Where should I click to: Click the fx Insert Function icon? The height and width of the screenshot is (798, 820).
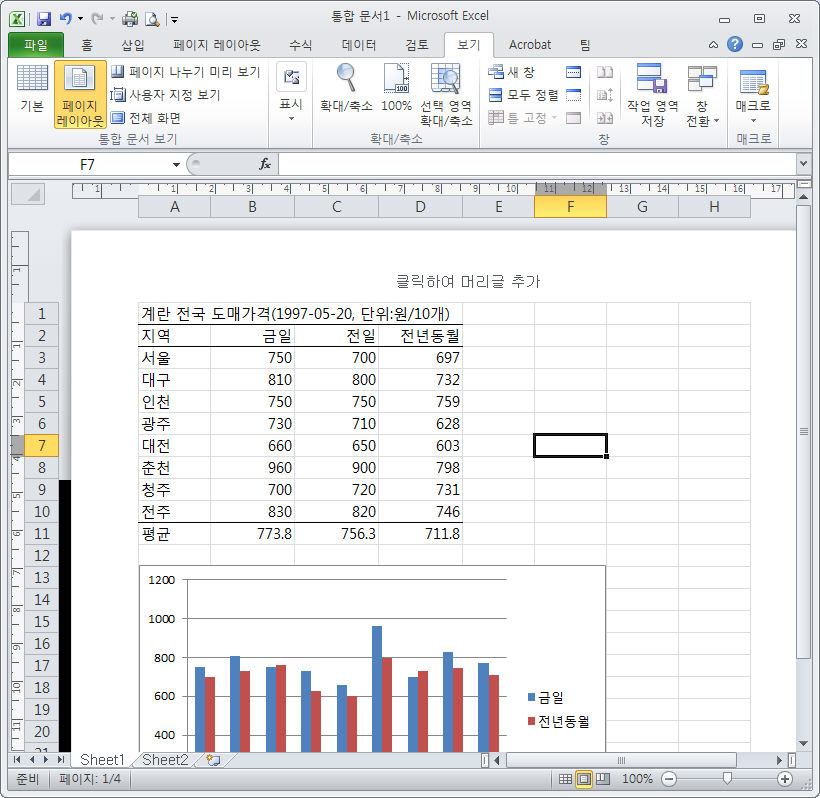click(265, 164)
